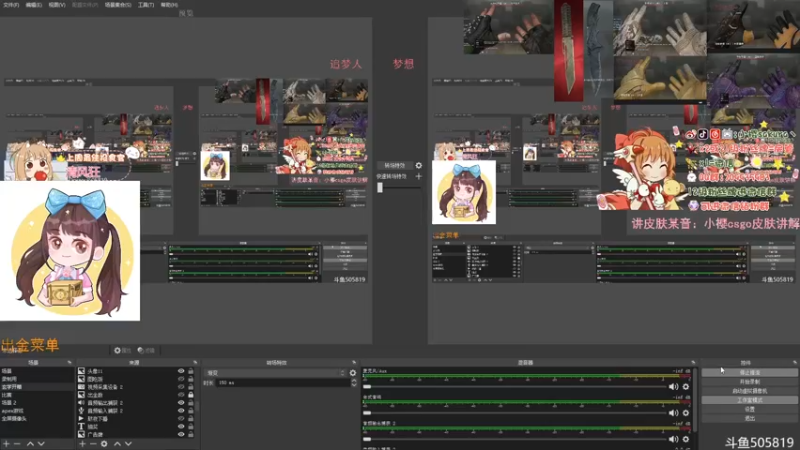Open source filters button below the preview
Viewport: 800px width, 450px height.
[146, 351]
